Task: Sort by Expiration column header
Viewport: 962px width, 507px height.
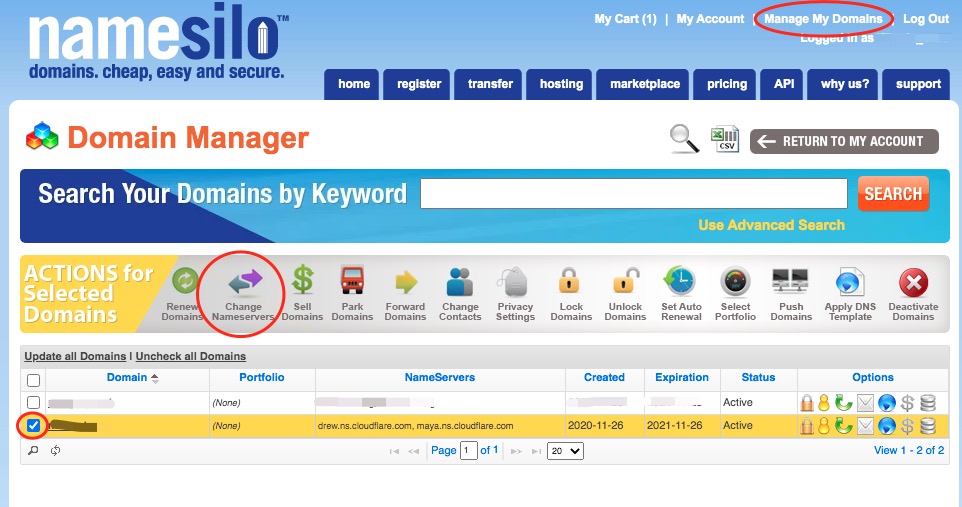Action: point(682,377)
